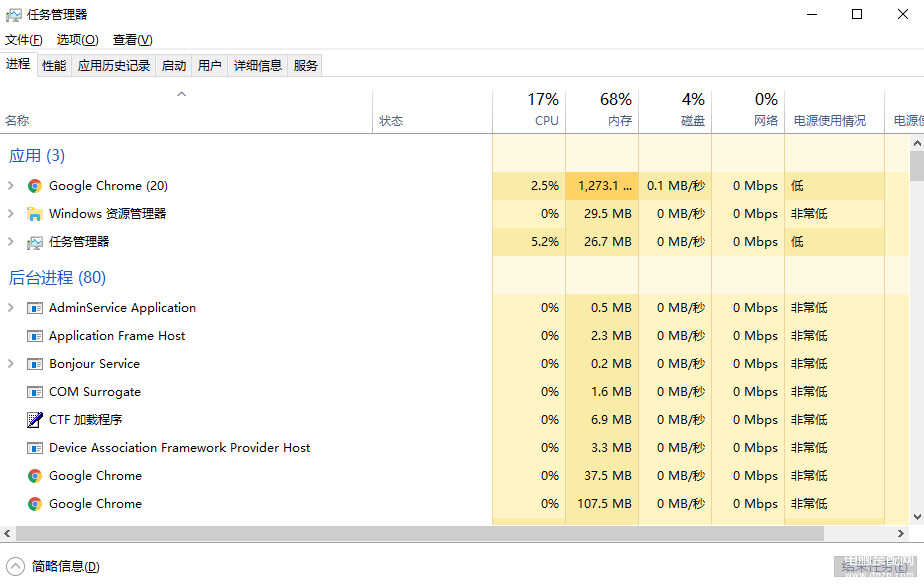Click the 2.5% CPU value for Chrome
The height and width of the screenshot is (588, 924).
pyautogui.click(x=544, y=186)
